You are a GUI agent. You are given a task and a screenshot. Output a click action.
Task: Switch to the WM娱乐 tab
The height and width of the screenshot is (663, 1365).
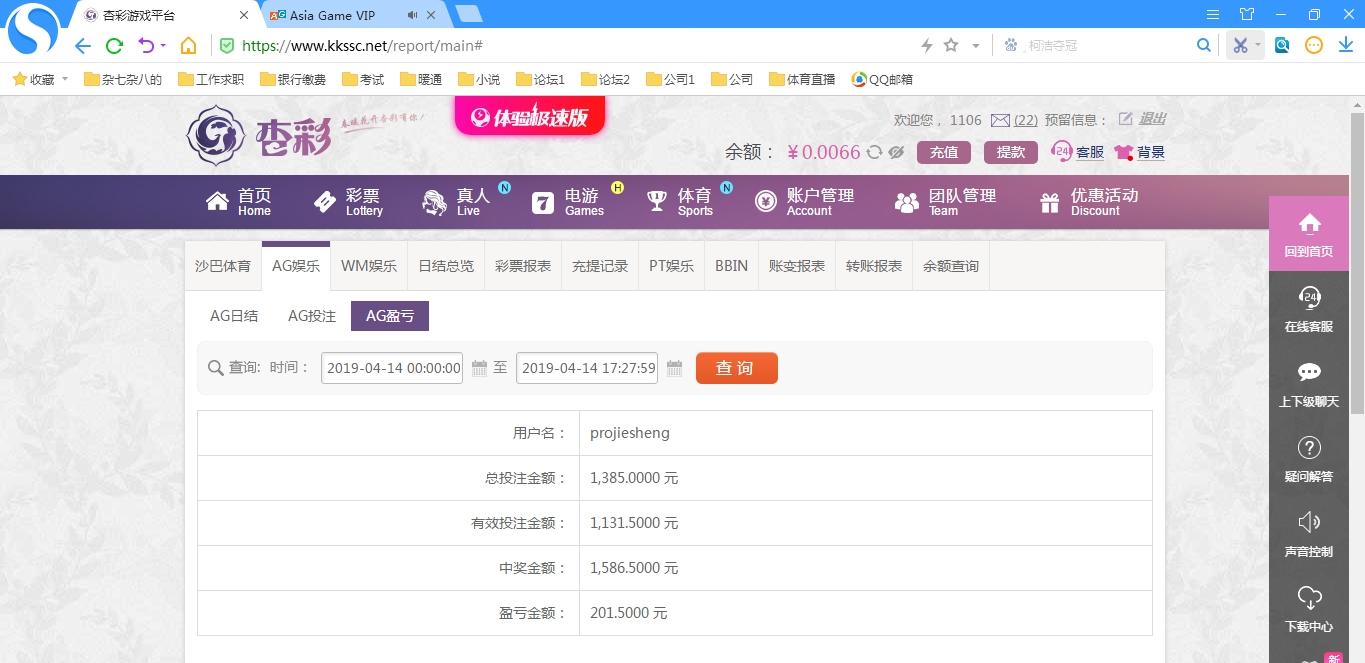(x=369, y=266)
